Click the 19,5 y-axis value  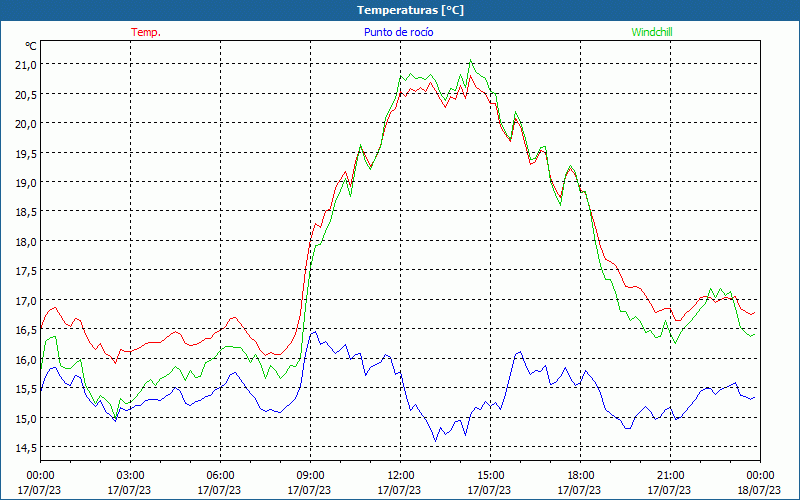[26, 153]
